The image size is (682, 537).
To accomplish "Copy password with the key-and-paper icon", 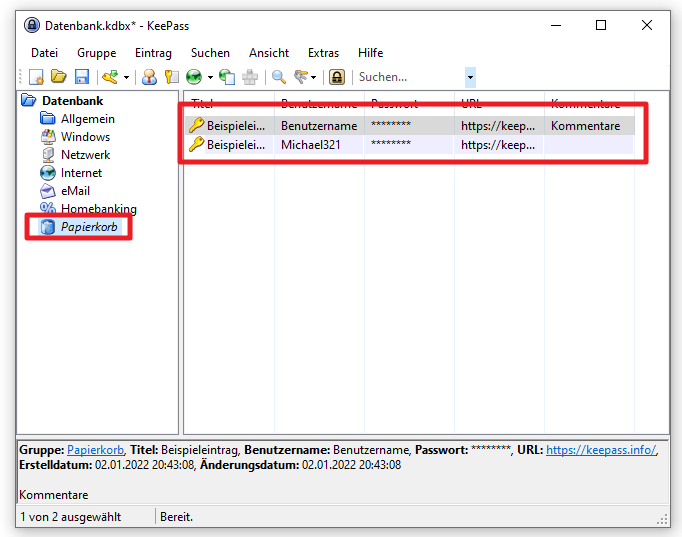I will pos(171,77).
